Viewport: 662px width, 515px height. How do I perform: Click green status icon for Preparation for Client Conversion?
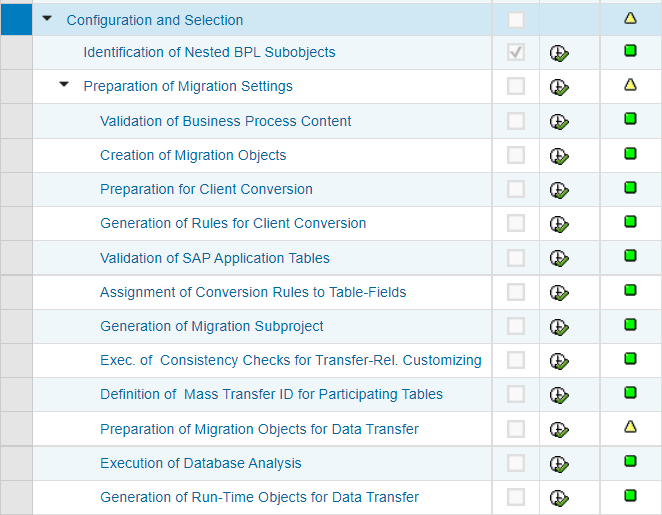(x=630, y=187)
